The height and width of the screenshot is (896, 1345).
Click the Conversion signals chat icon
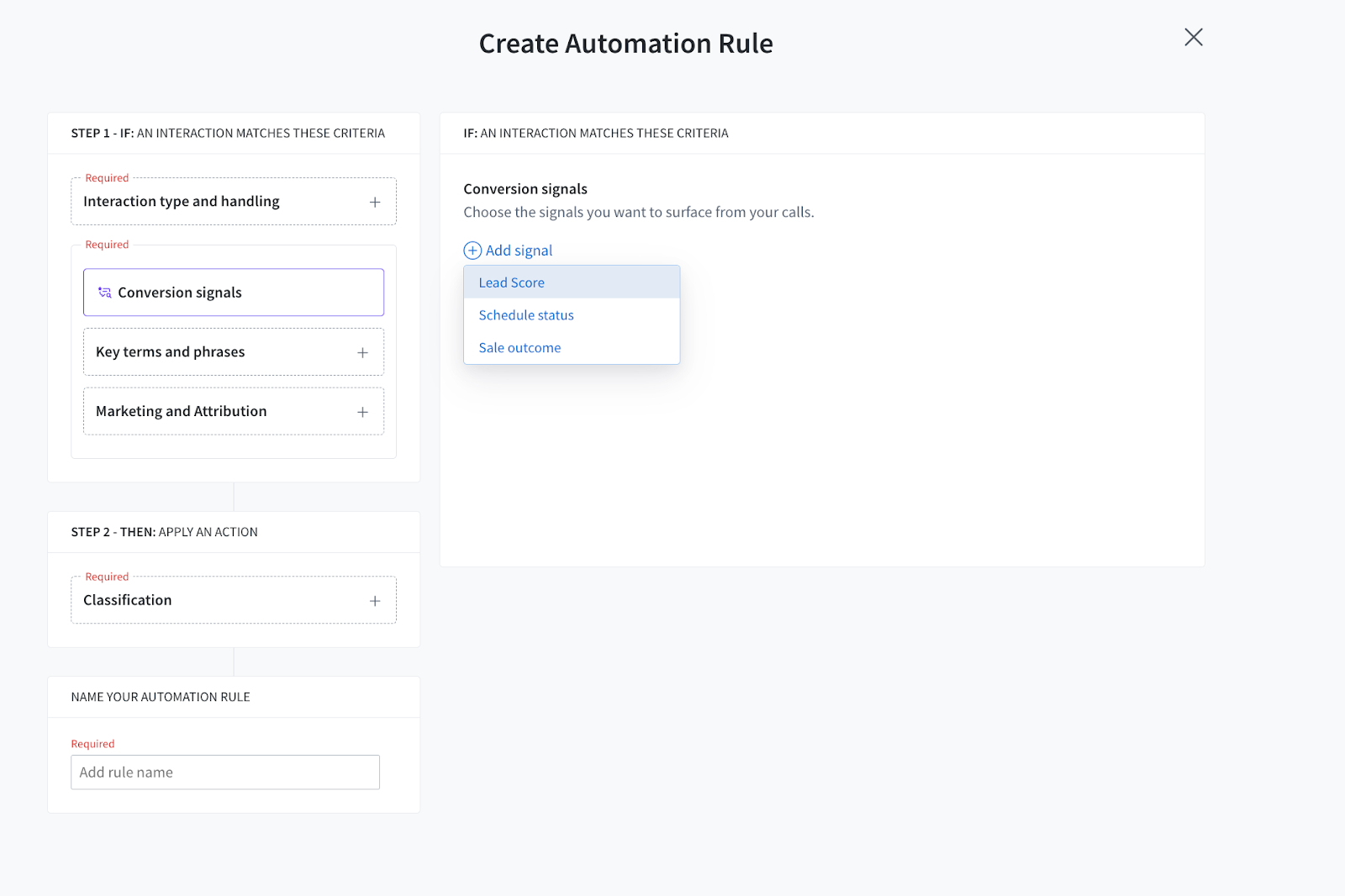(x=105, y=293)
